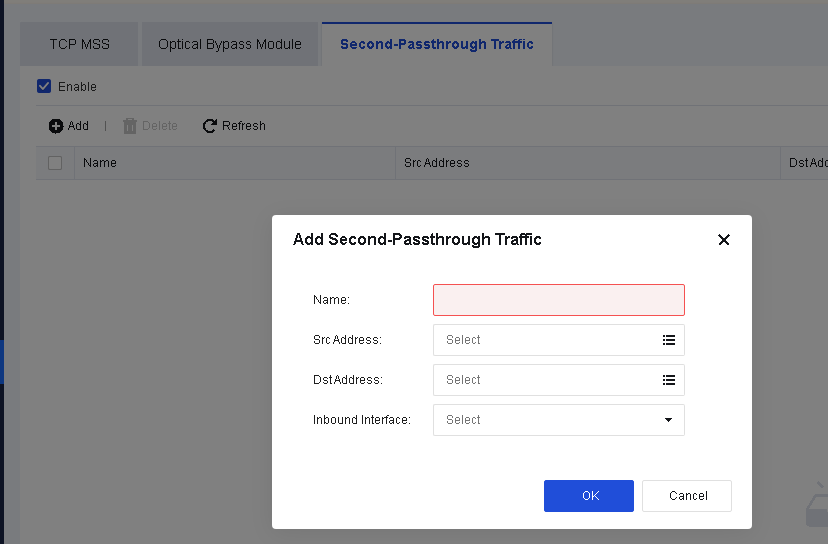Click the Add plus icon
828x544 pixels.
tap(56, 126)
